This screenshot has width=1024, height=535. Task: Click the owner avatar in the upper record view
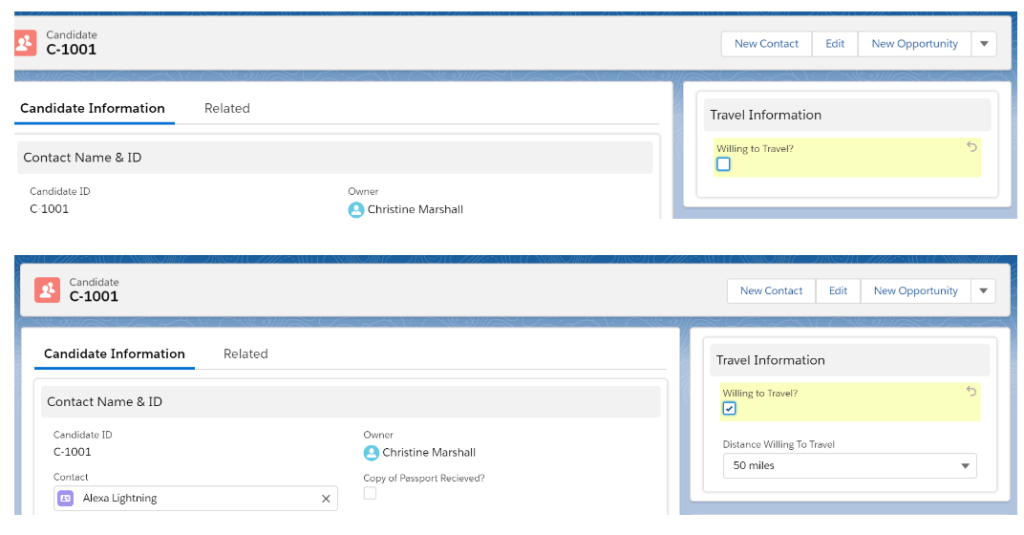pyautogui.click(x=356, y=210)
